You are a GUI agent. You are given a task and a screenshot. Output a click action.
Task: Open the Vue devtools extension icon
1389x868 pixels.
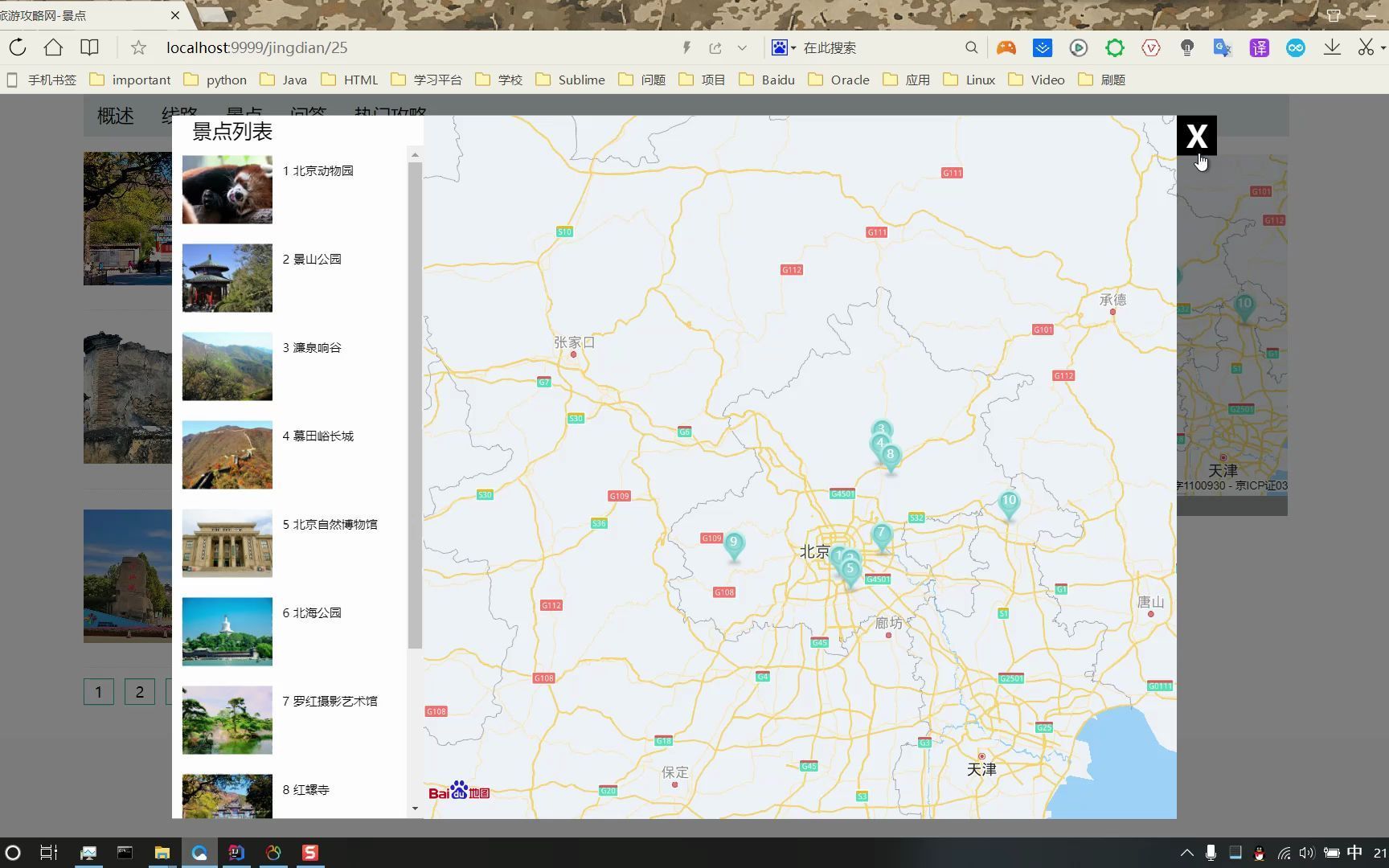[1150, 47]
